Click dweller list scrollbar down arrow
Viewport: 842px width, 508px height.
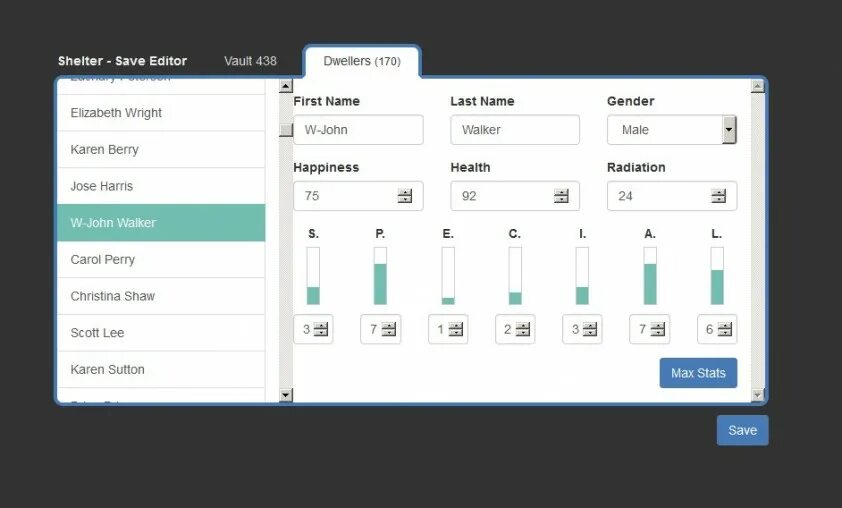tap(286, 395)
